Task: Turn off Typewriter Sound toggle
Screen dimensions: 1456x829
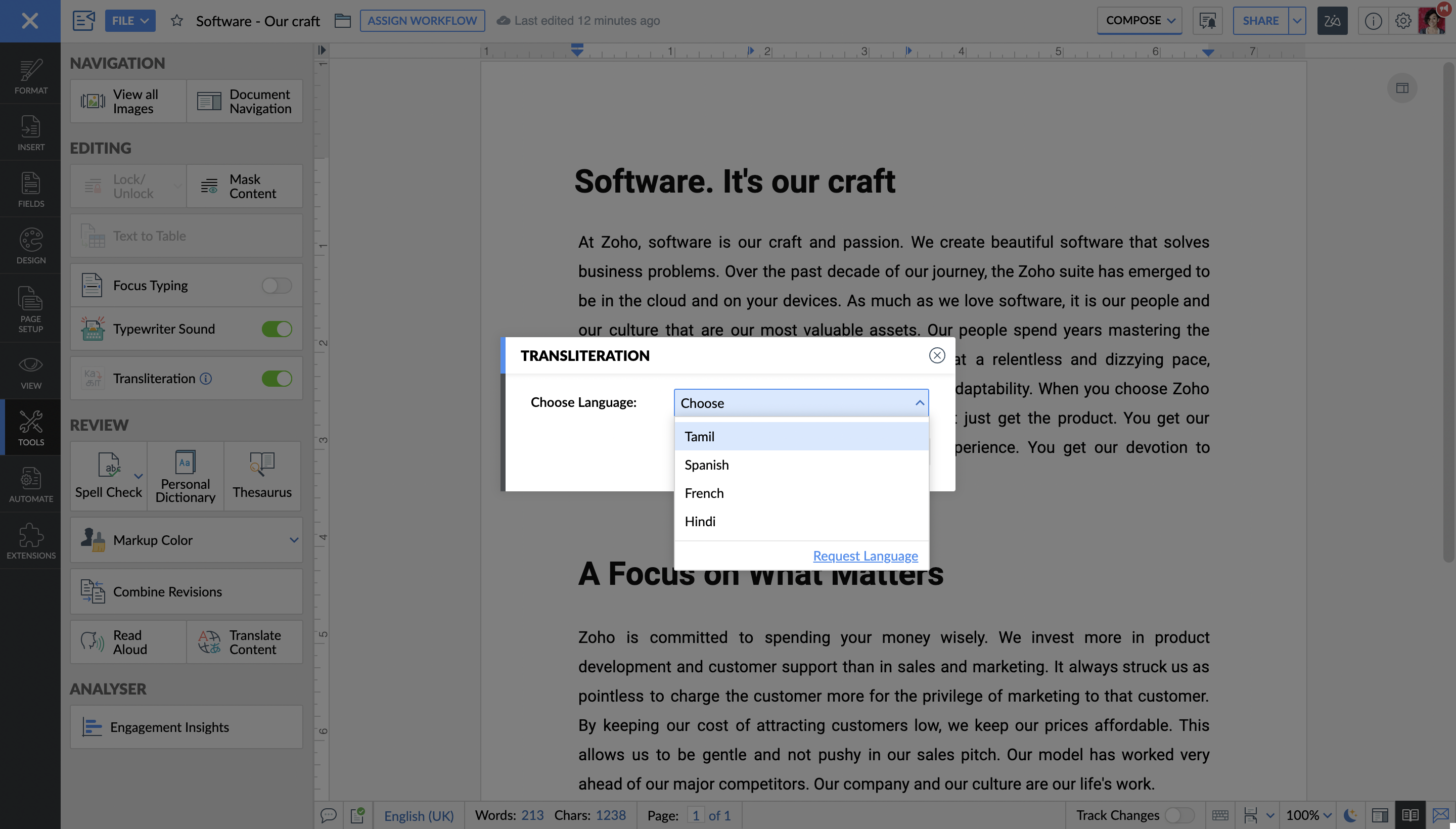Action: [x=277, y=329]
